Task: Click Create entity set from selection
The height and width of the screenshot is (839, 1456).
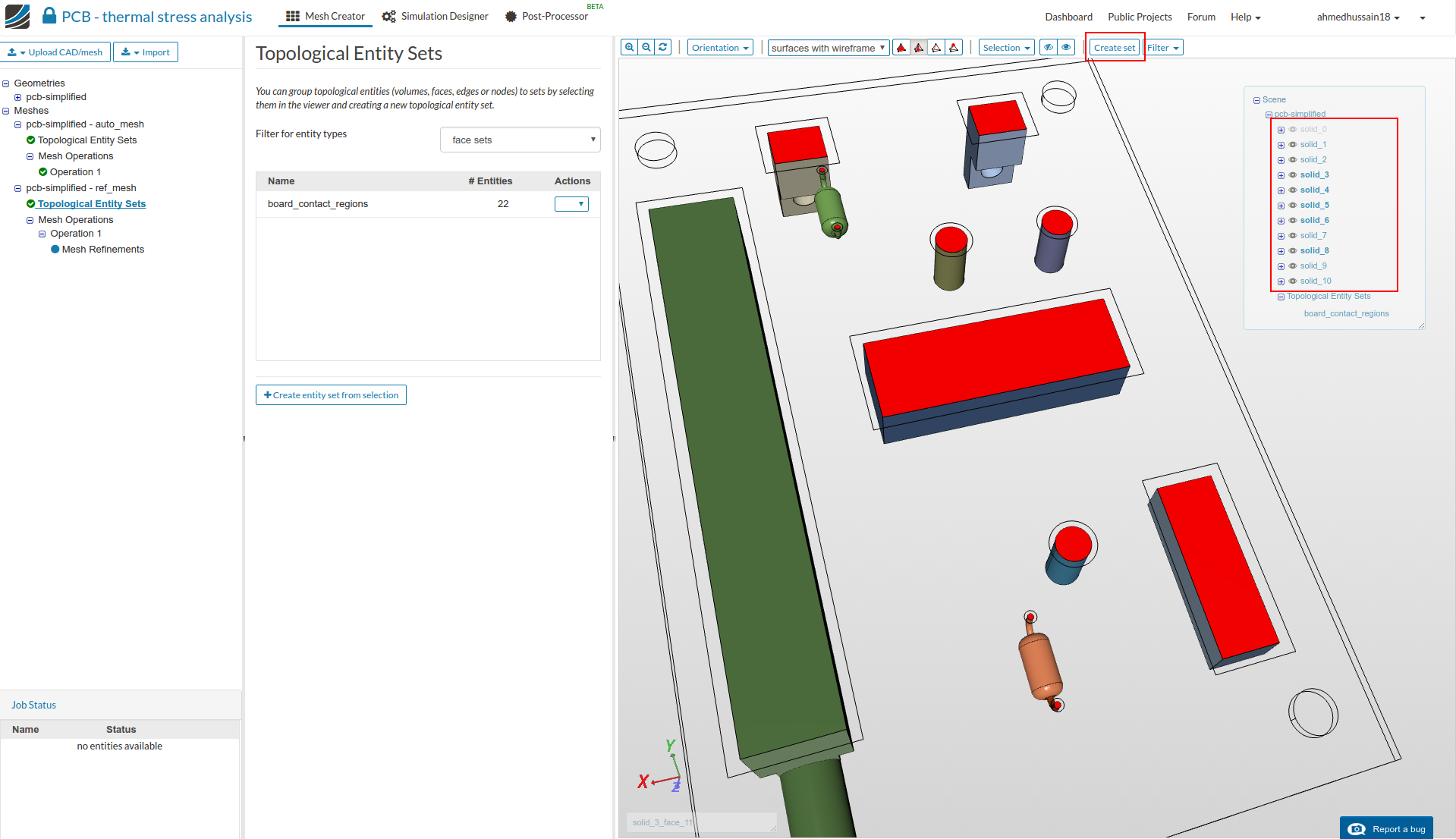Action: coord(331,395)
